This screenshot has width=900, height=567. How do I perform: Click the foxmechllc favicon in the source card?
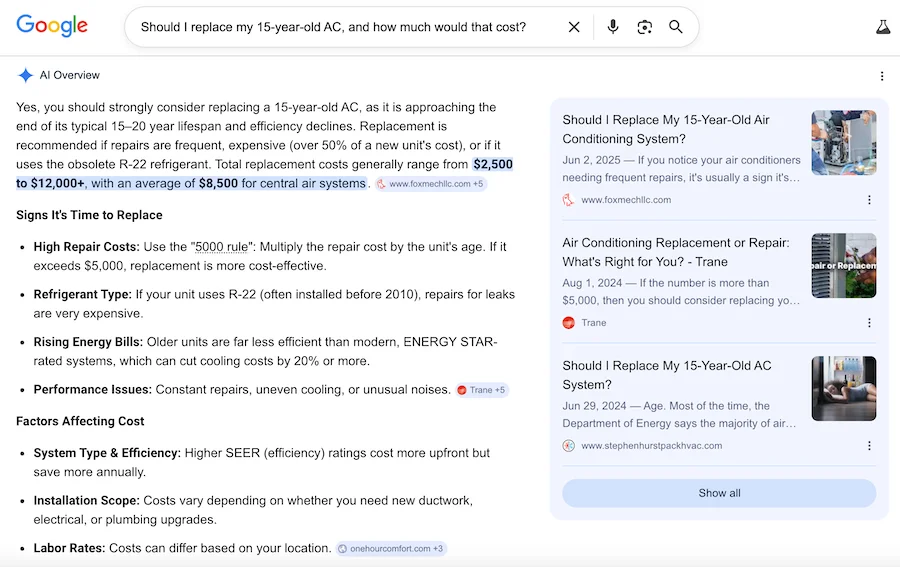click(568, 200)
